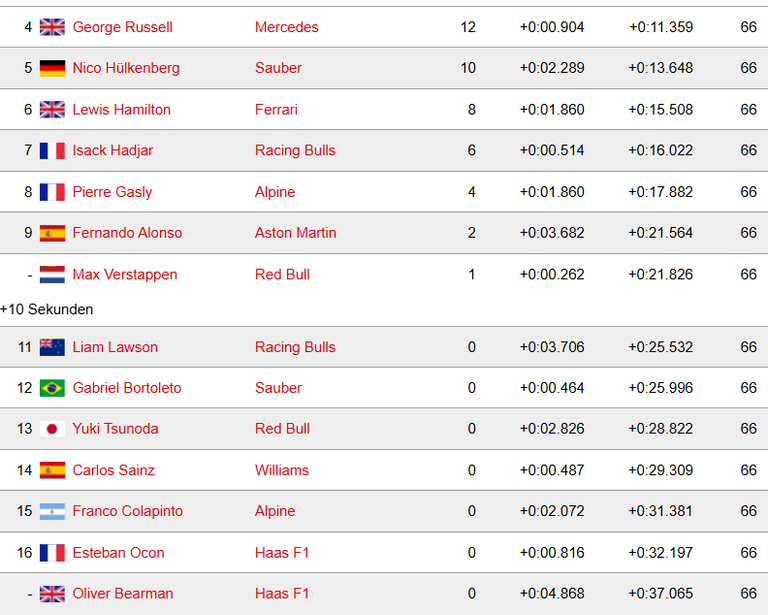The height and width of the screenshot is (615, 768).
Task: Open Carlos Sainz's profile link
Action: click(114, 470)
